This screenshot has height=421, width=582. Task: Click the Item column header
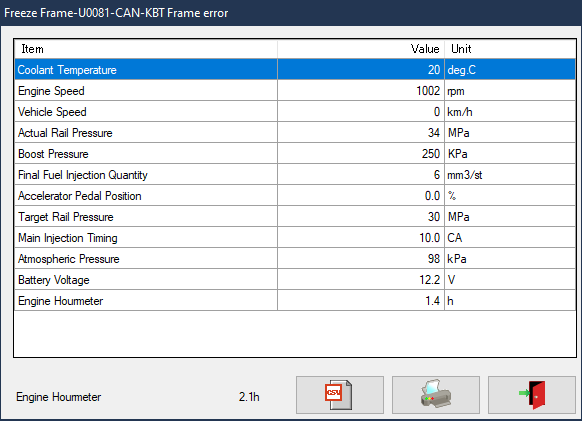(x=146, y=49)
